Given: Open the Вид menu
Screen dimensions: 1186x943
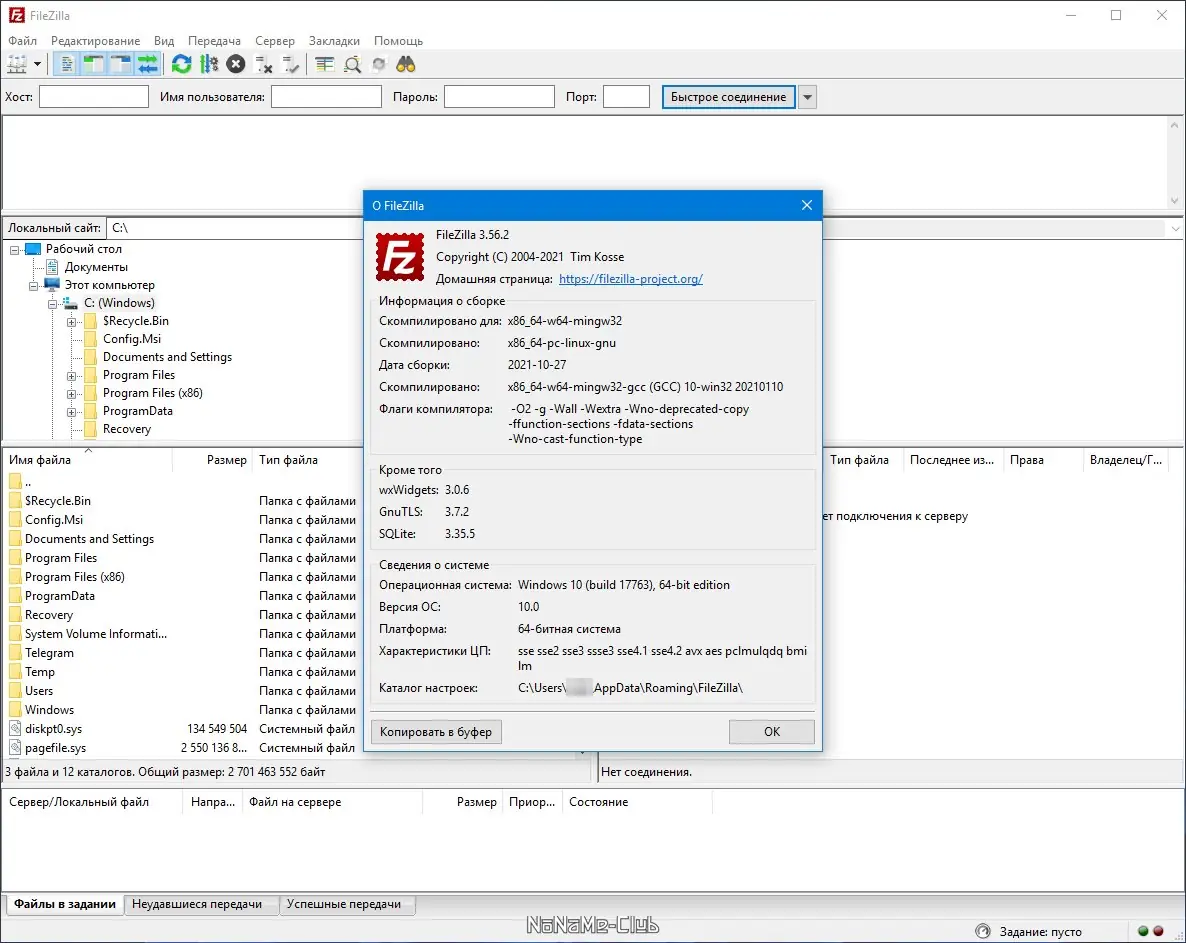Looking at the screenshot, I should click(x=164, y=41).
